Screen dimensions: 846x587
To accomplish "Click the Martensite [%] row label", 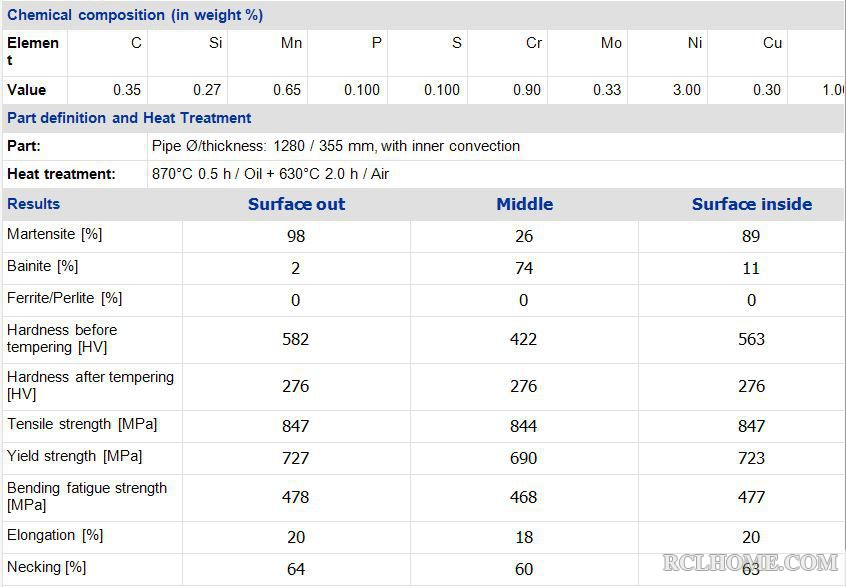I will coord(54,234).
